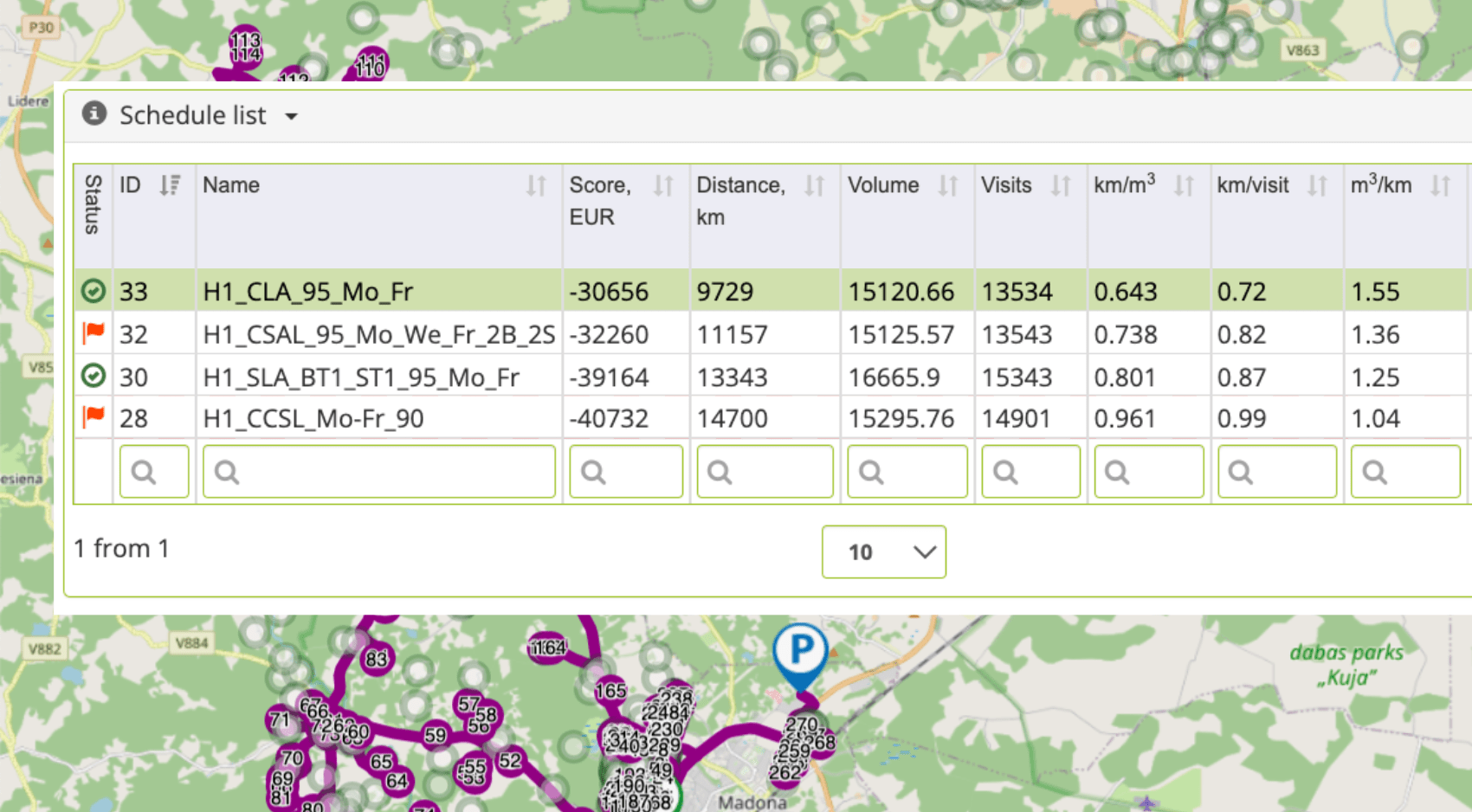Sort by Volume column
The width and height of the screenshot is (1472, 812).
949,185
